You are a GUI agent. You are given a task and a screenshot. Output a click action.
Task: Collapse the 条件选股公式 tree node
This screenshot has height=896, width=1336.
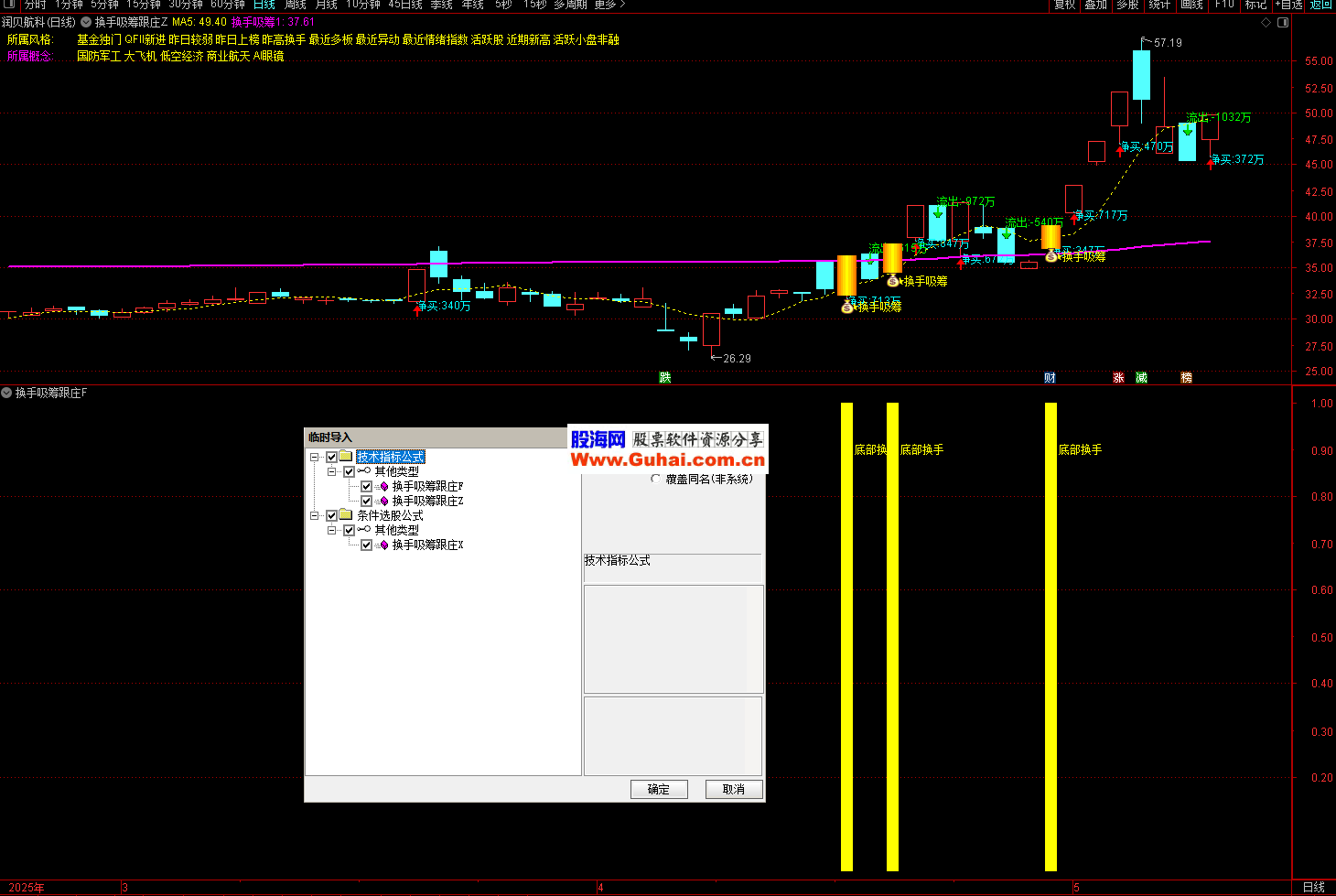(x=314, y=515)
